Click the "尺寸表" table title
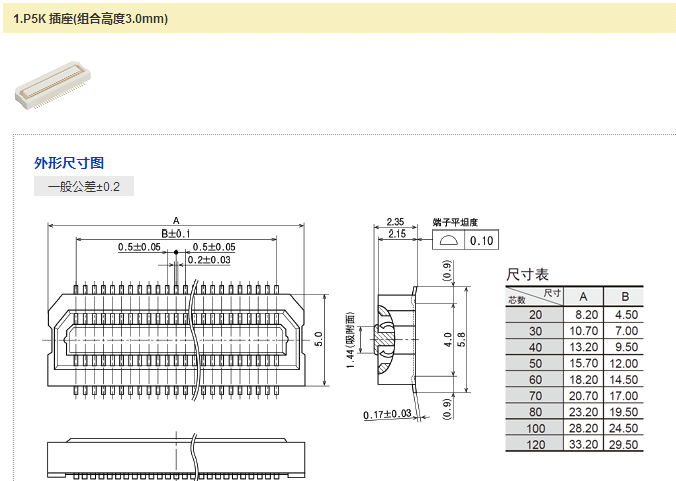 [x=527, y=274]
